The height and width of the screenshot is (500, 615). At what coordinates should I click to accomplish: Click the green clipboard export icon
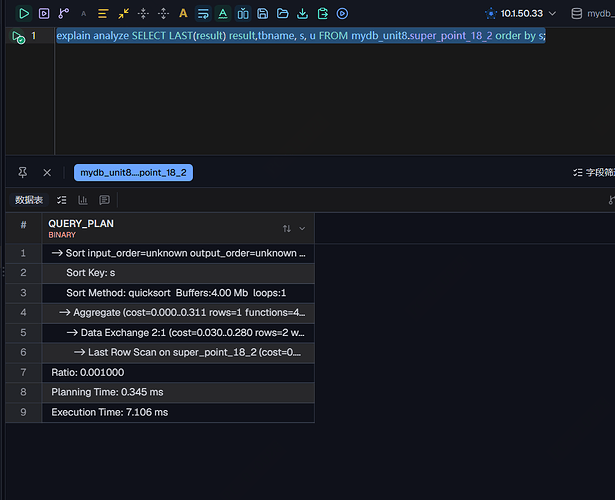pos(322,14)
